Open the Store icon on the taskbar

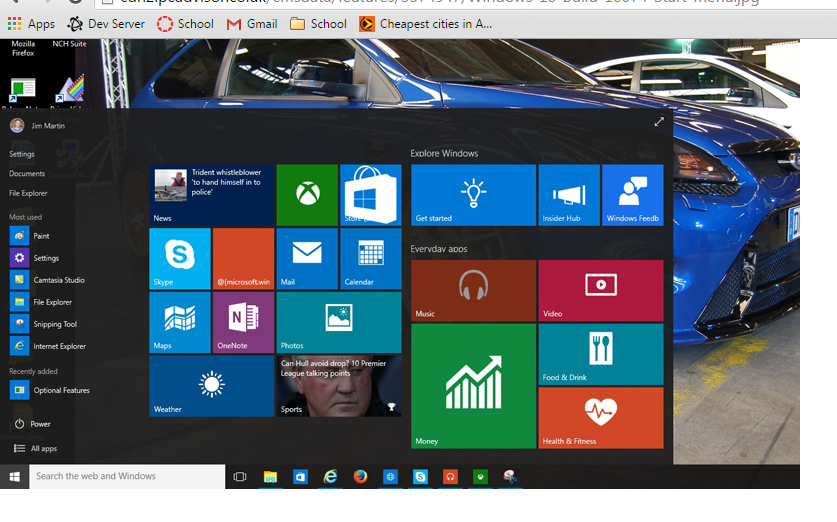300,477
